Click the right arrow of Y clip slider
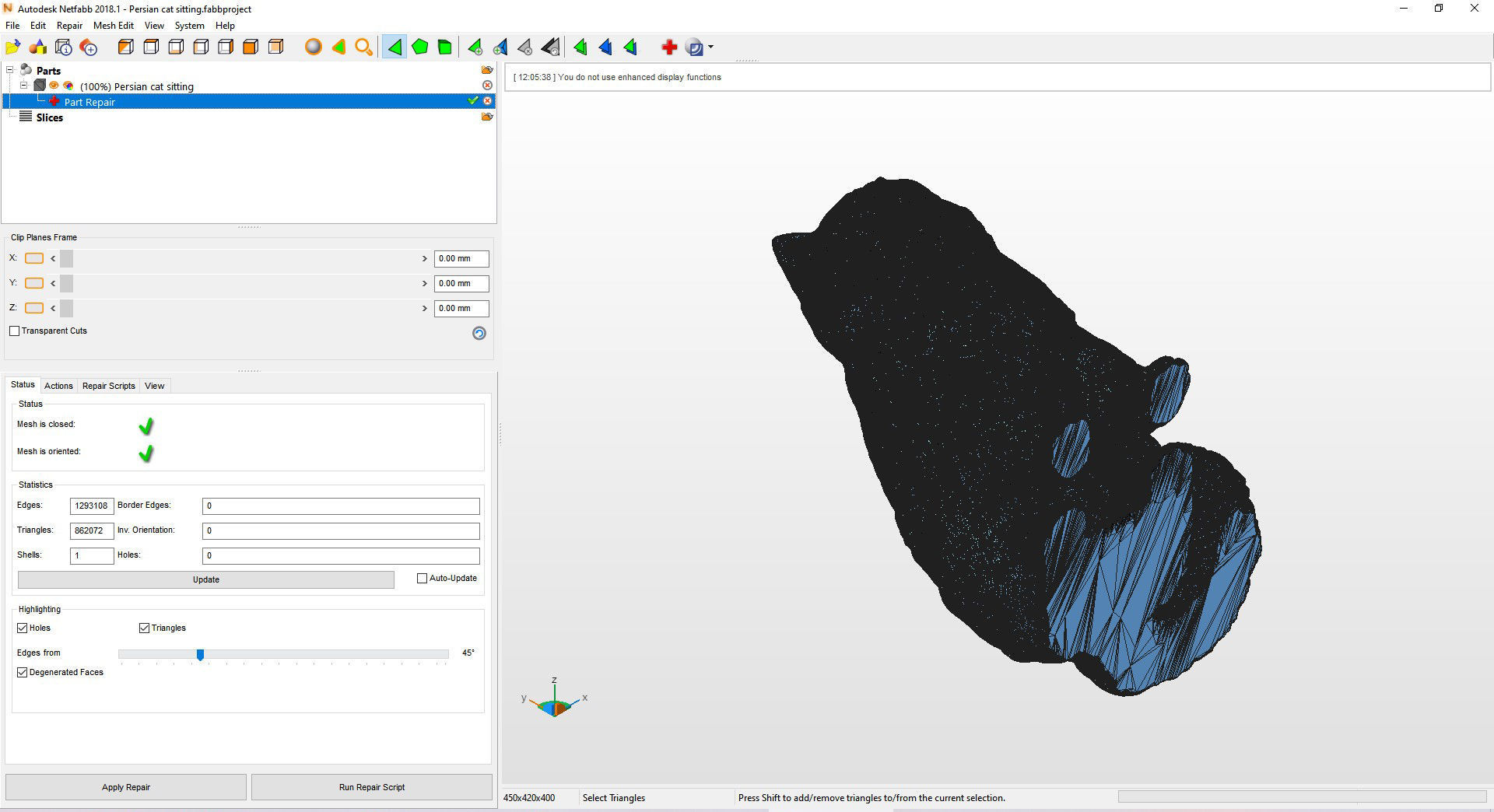This screenshot has height=812, width=1494. [425, 283]
